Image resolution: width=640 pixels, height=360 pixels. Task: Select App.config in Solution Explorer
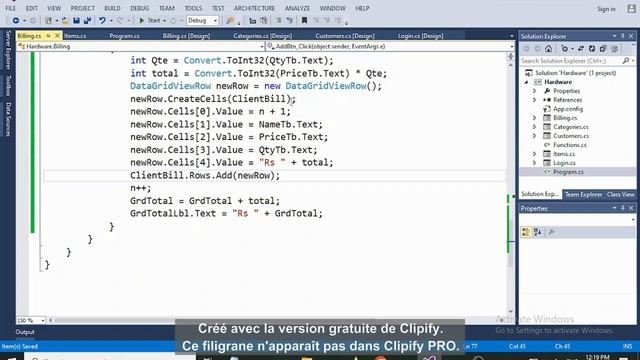(x=568, y=109)
